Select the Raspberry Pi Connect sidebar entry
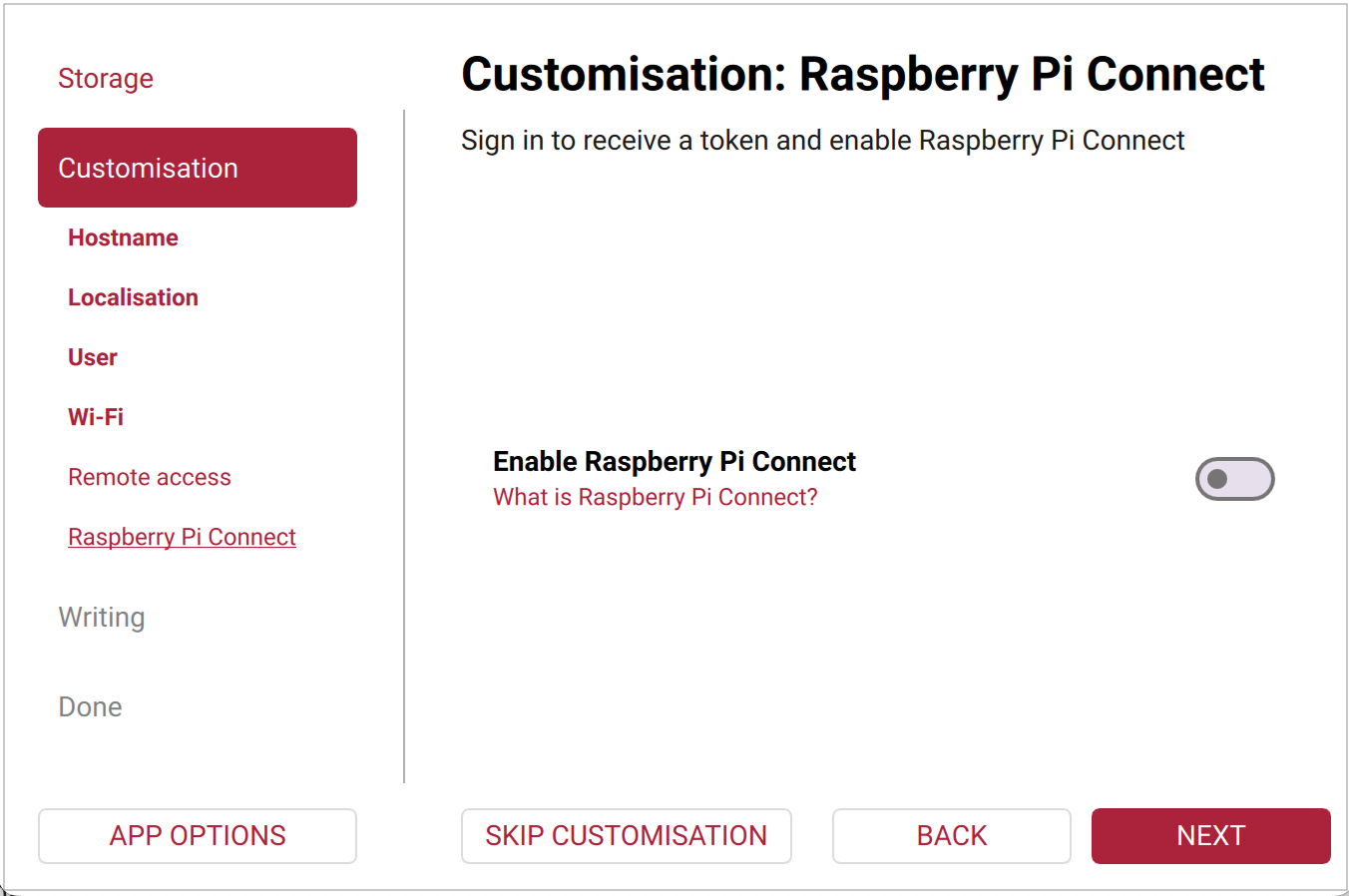 tap(182, 536)
